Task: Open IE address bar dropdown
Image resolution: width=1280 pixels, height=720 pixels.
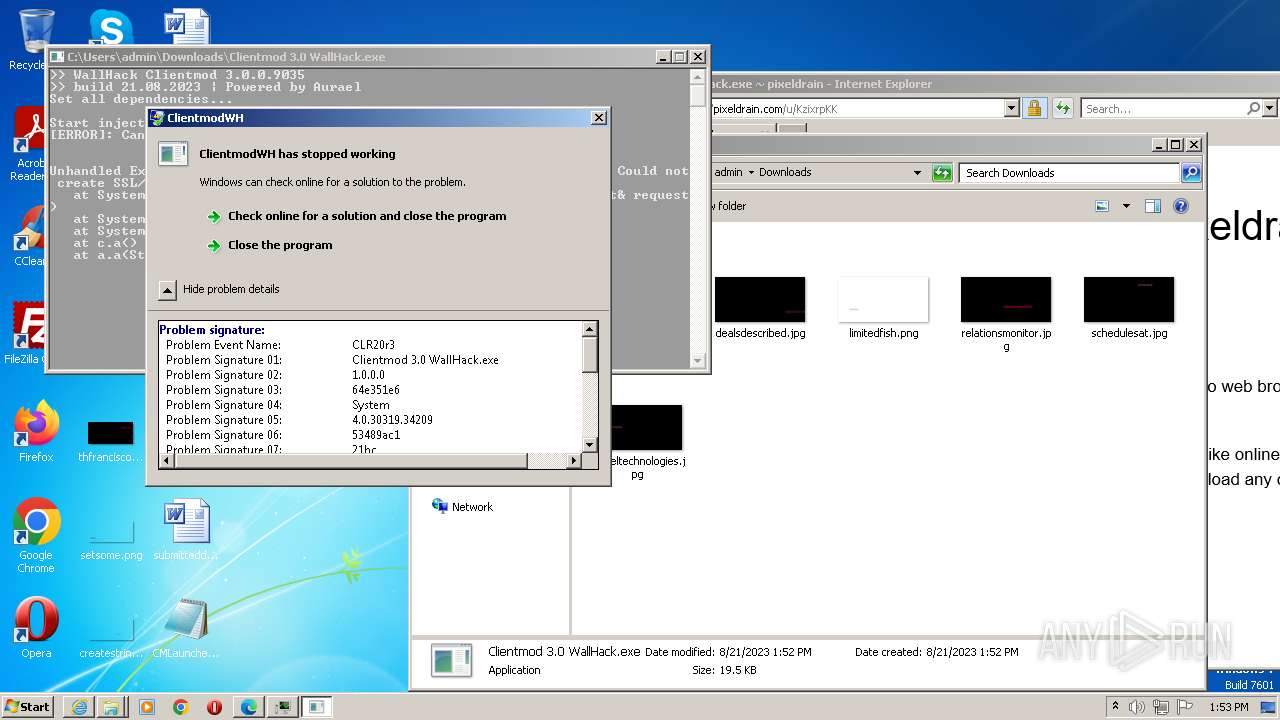Action: click(1011, 108)
